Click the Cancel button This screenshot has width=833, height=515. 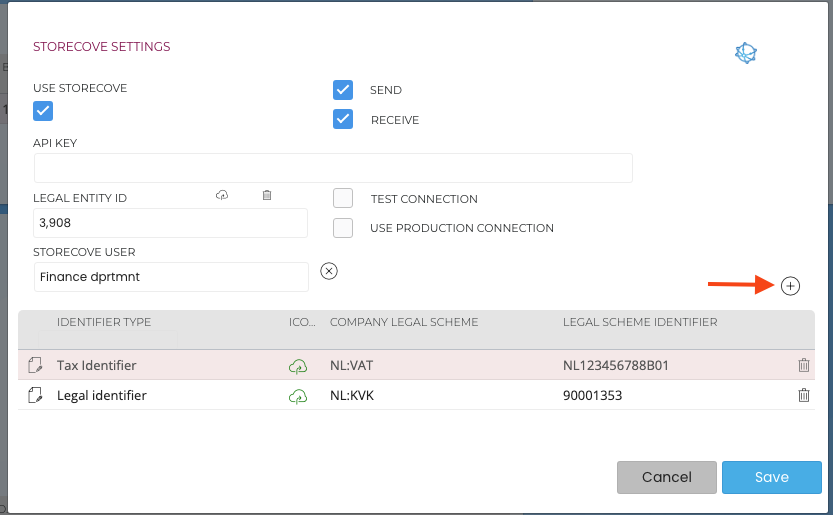(x=666, y=477)
